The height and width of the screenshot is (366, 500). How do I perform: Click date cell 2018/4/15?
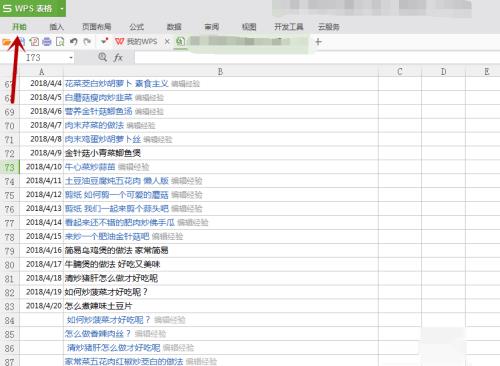41,236
